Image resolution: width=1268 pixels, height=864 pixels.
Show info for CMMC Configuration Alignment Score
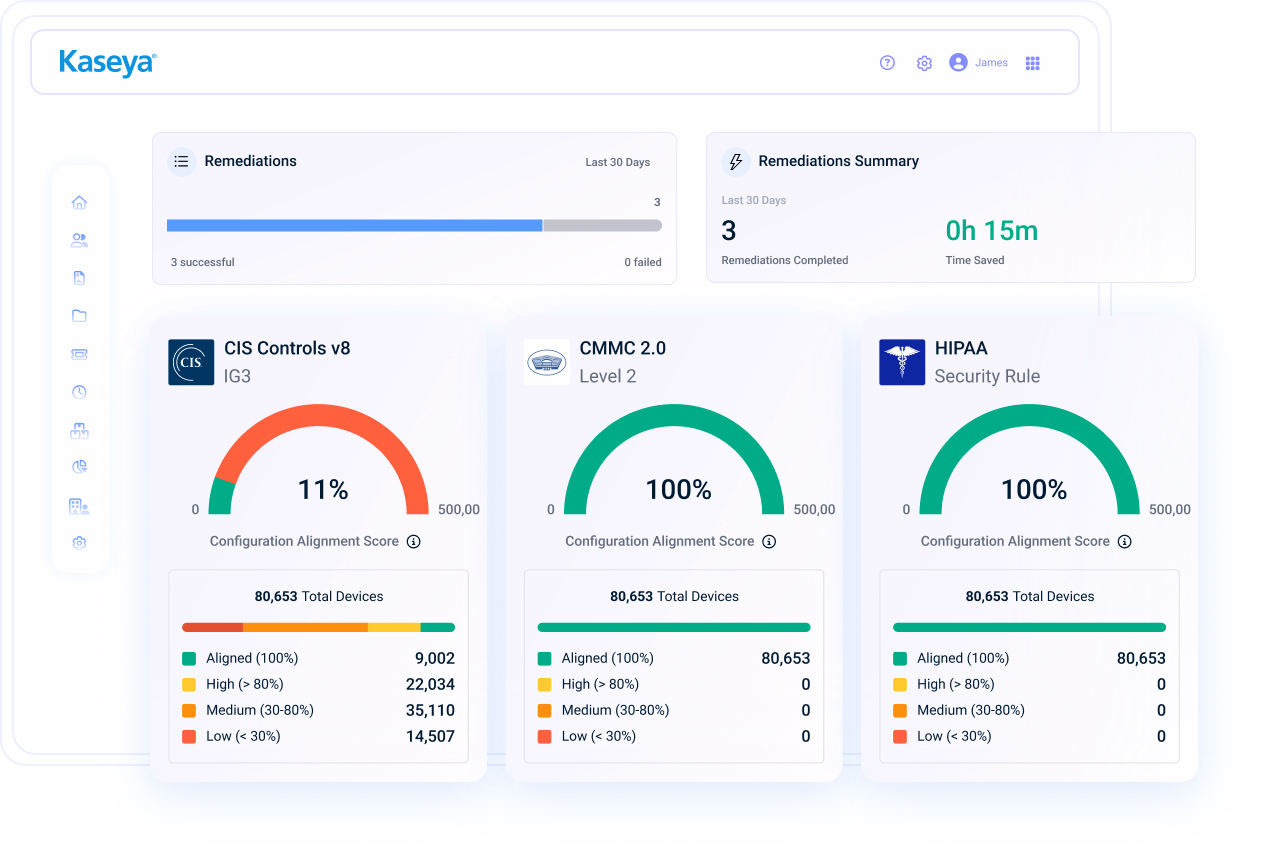[769, 542]
